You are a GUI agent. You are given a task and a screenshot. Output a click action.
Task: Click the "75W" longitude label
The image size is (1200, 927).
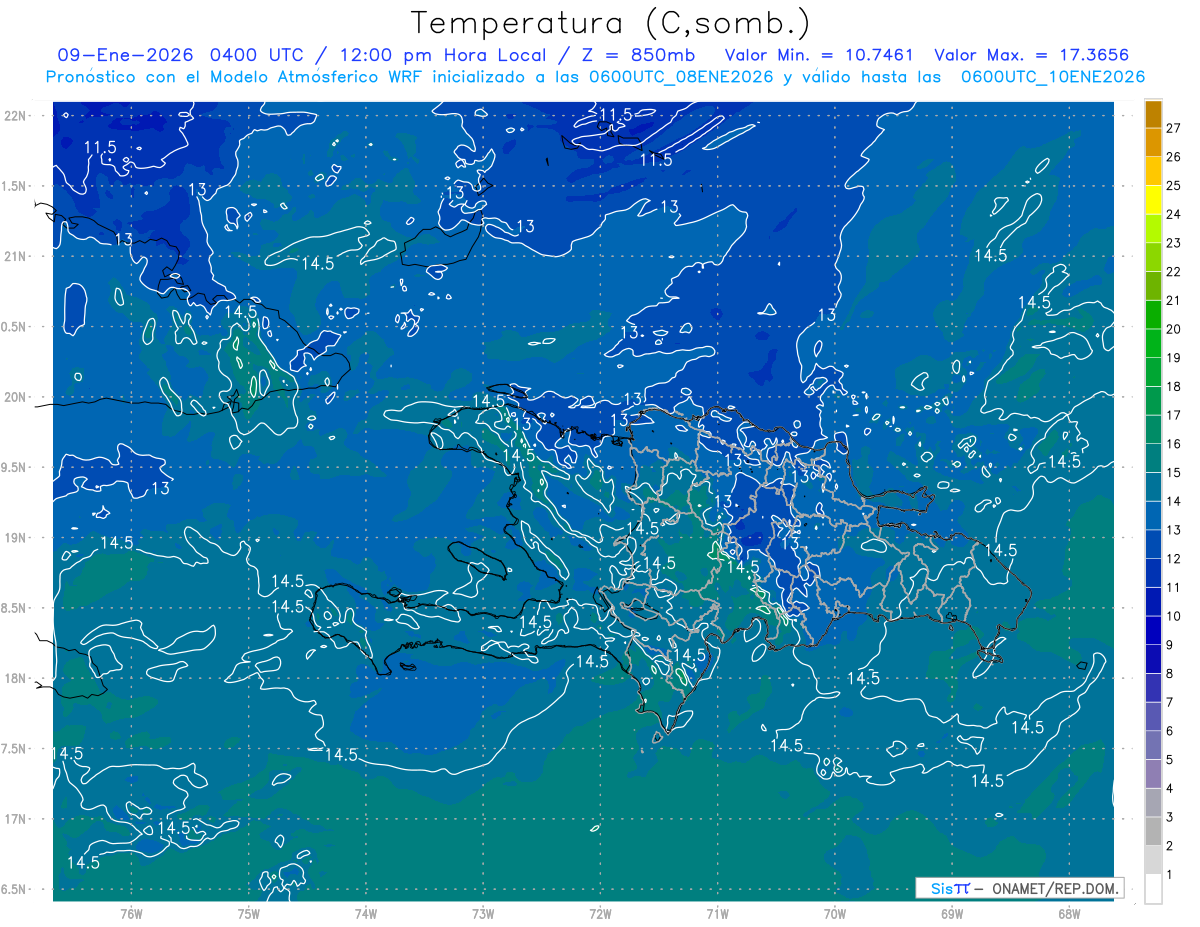(x=249, y=913)
